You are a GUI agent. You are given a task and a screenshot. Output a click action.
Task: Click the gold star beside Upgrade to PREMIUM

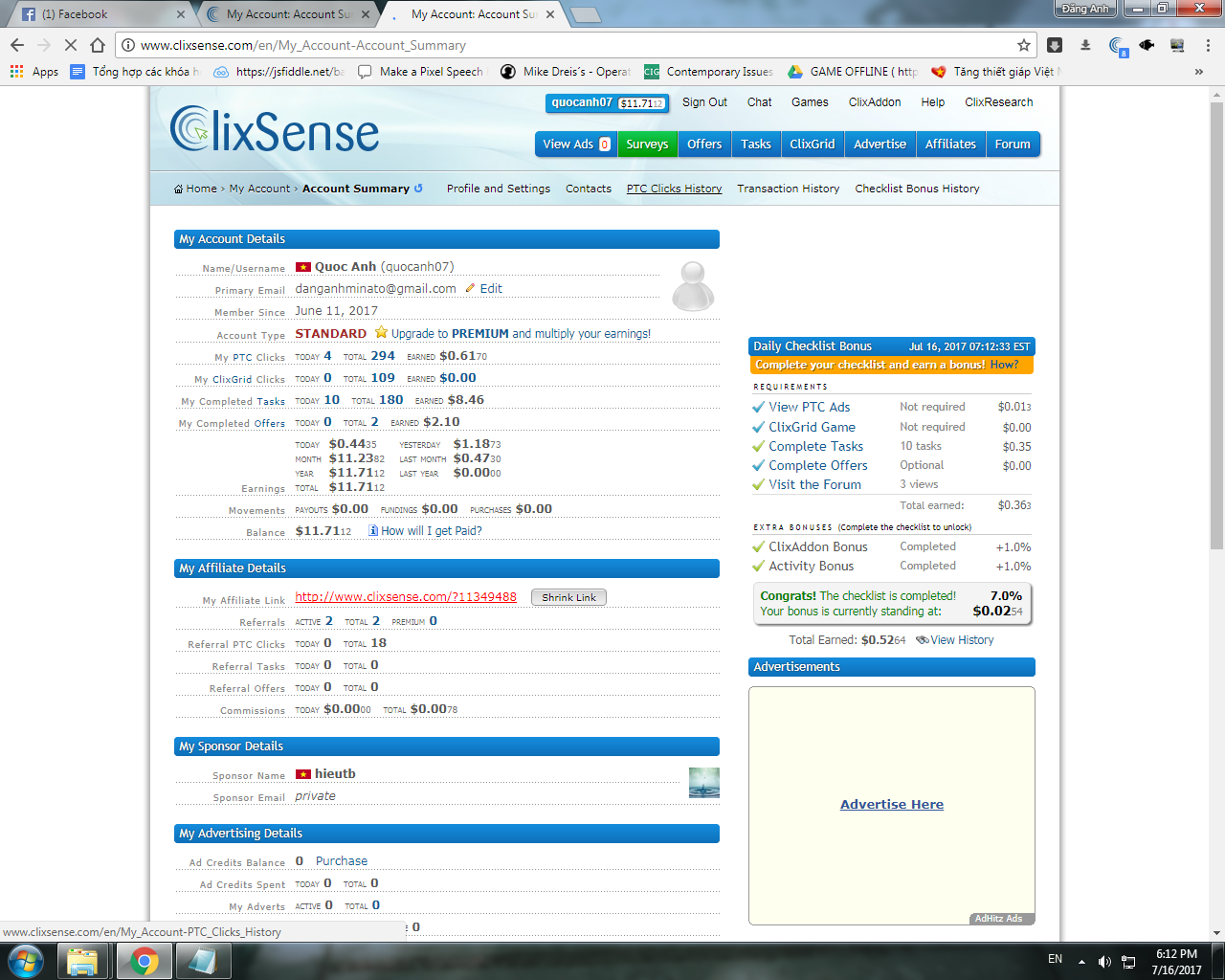(381, 333)
